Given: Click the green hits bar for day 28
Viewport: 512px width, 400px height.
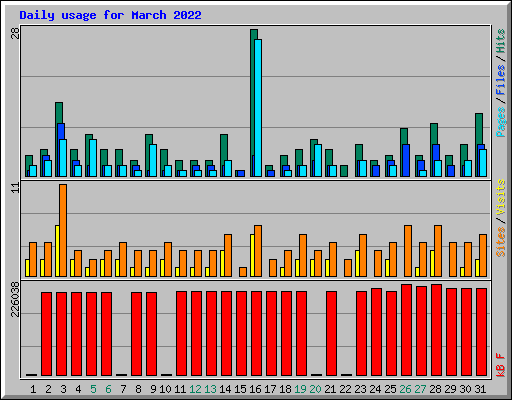Looking at the screenshot, I should (434, 133).
